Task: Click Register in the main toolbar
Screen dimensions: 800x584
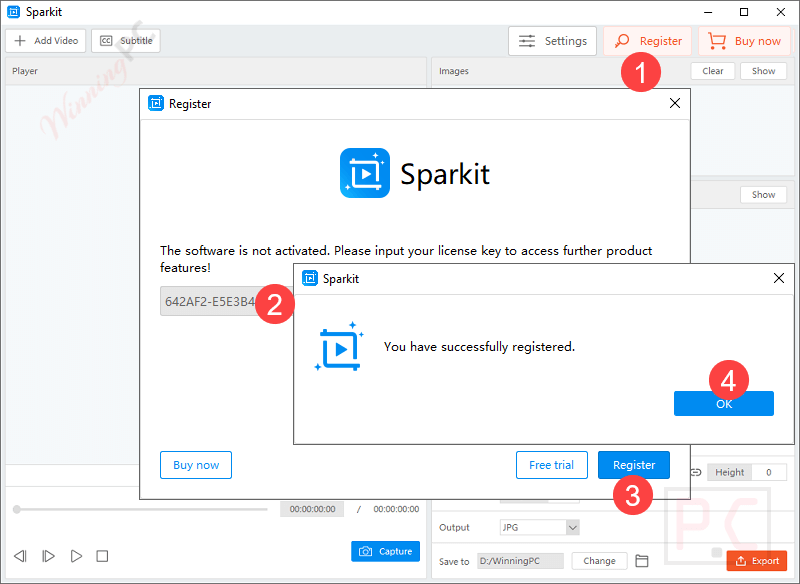Action: point(647,41)
